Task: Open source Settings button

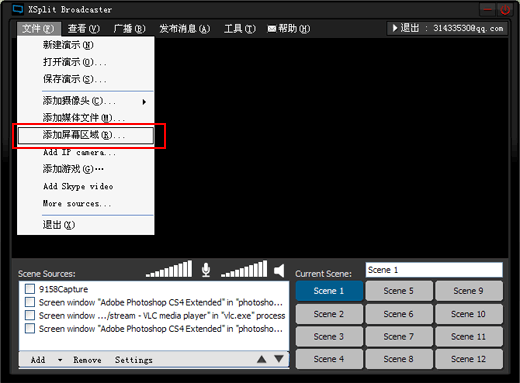Action: (x=134, y=360)
